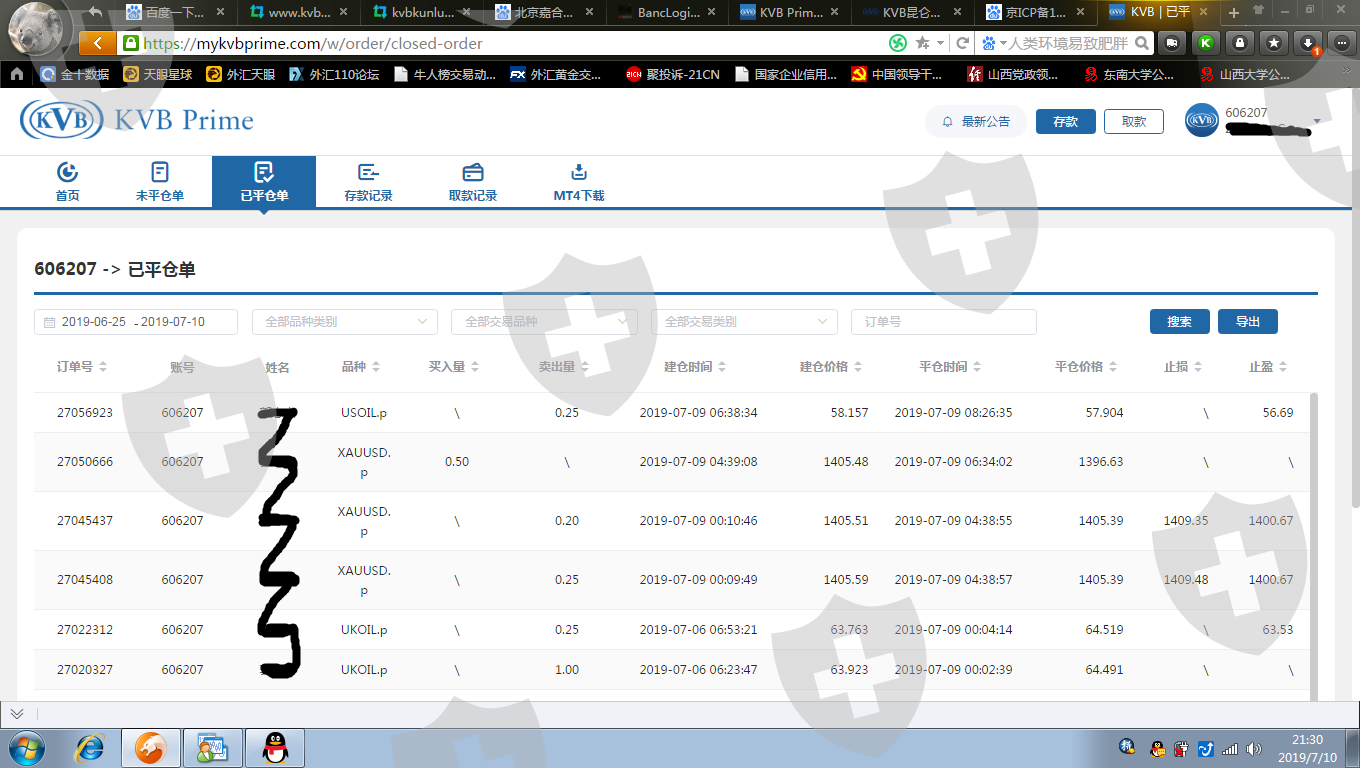Open the MT4下载 download tab

[579, 182]
